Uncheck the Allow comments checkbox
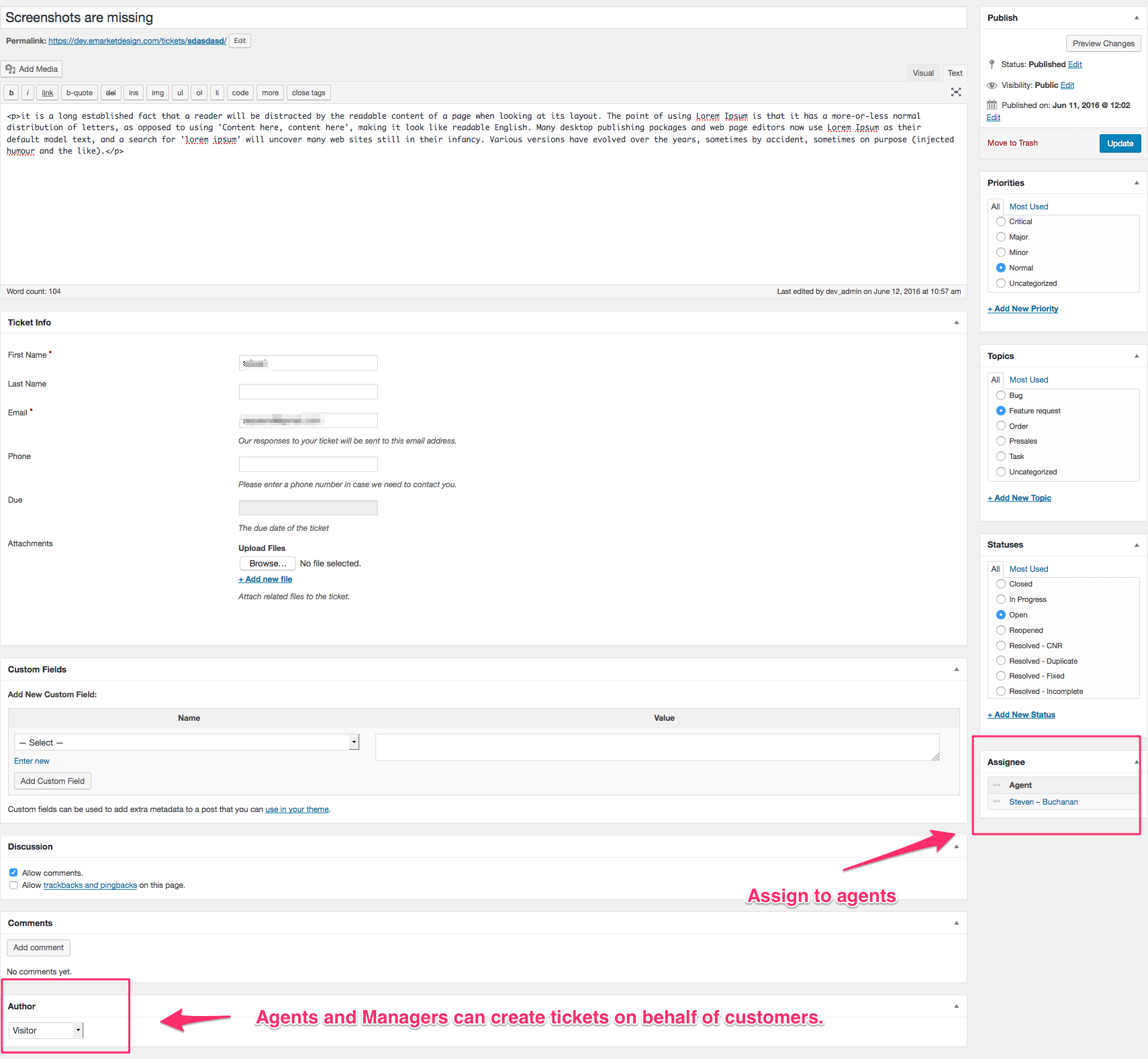The height and width of the screenshot is (1059, 1148). (13, 872)
